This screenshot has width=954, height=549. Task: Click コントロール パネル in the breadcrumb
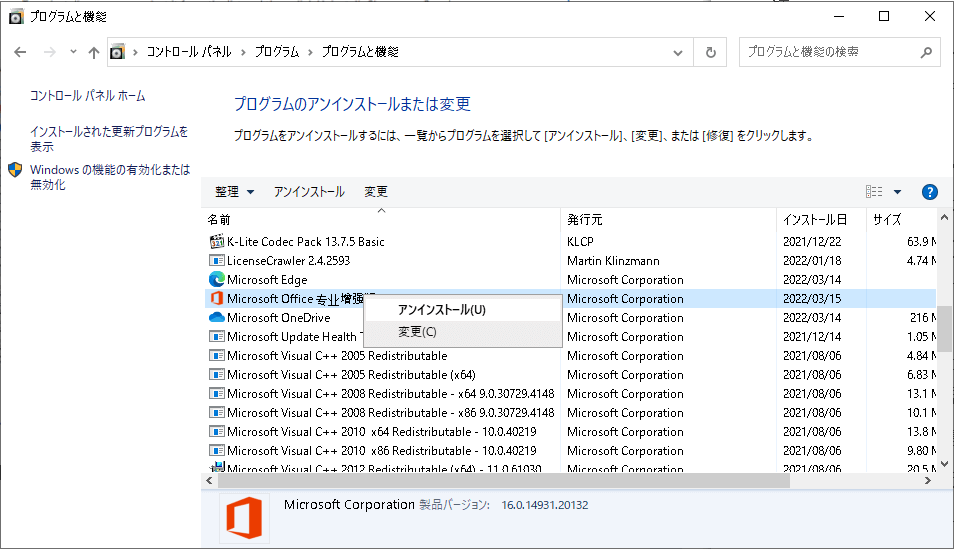coord(189,52)
